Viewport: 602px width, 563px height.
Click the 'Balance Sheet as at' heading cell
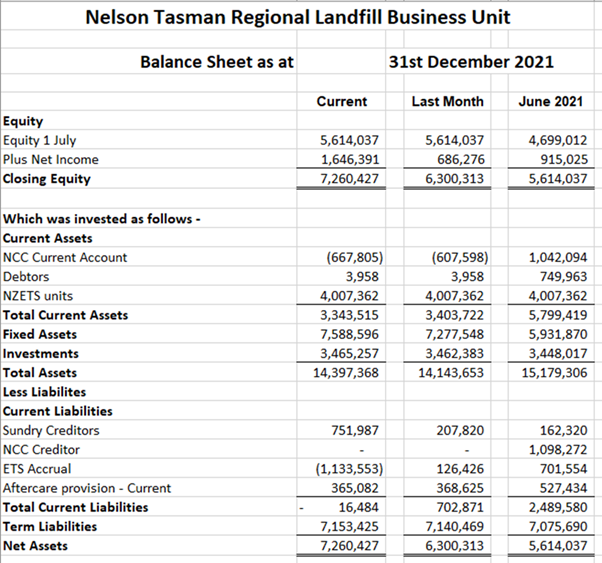pos(217,62)
